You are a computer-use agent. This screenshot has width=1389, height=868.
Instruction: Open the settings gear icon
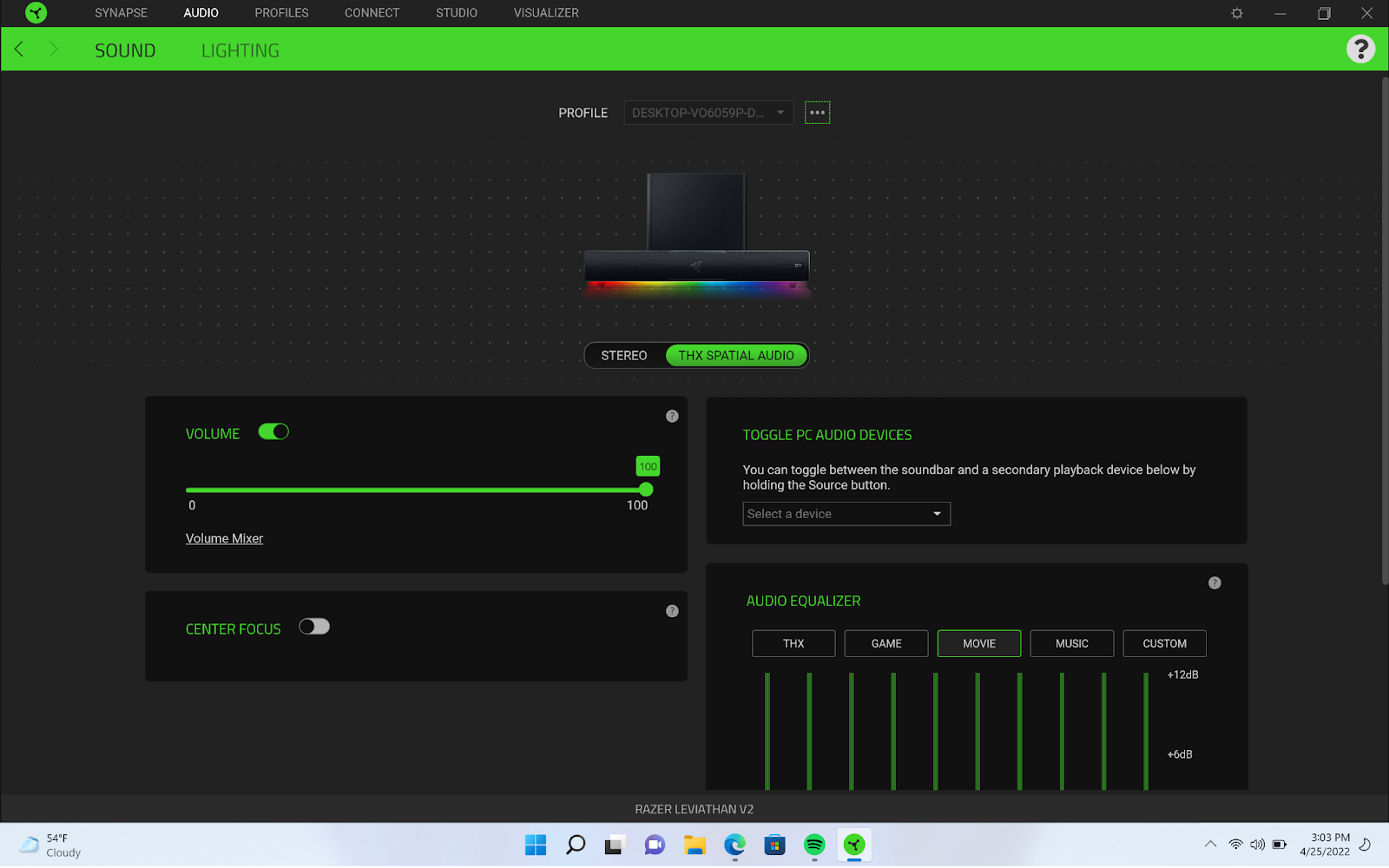pos(1237,13)
